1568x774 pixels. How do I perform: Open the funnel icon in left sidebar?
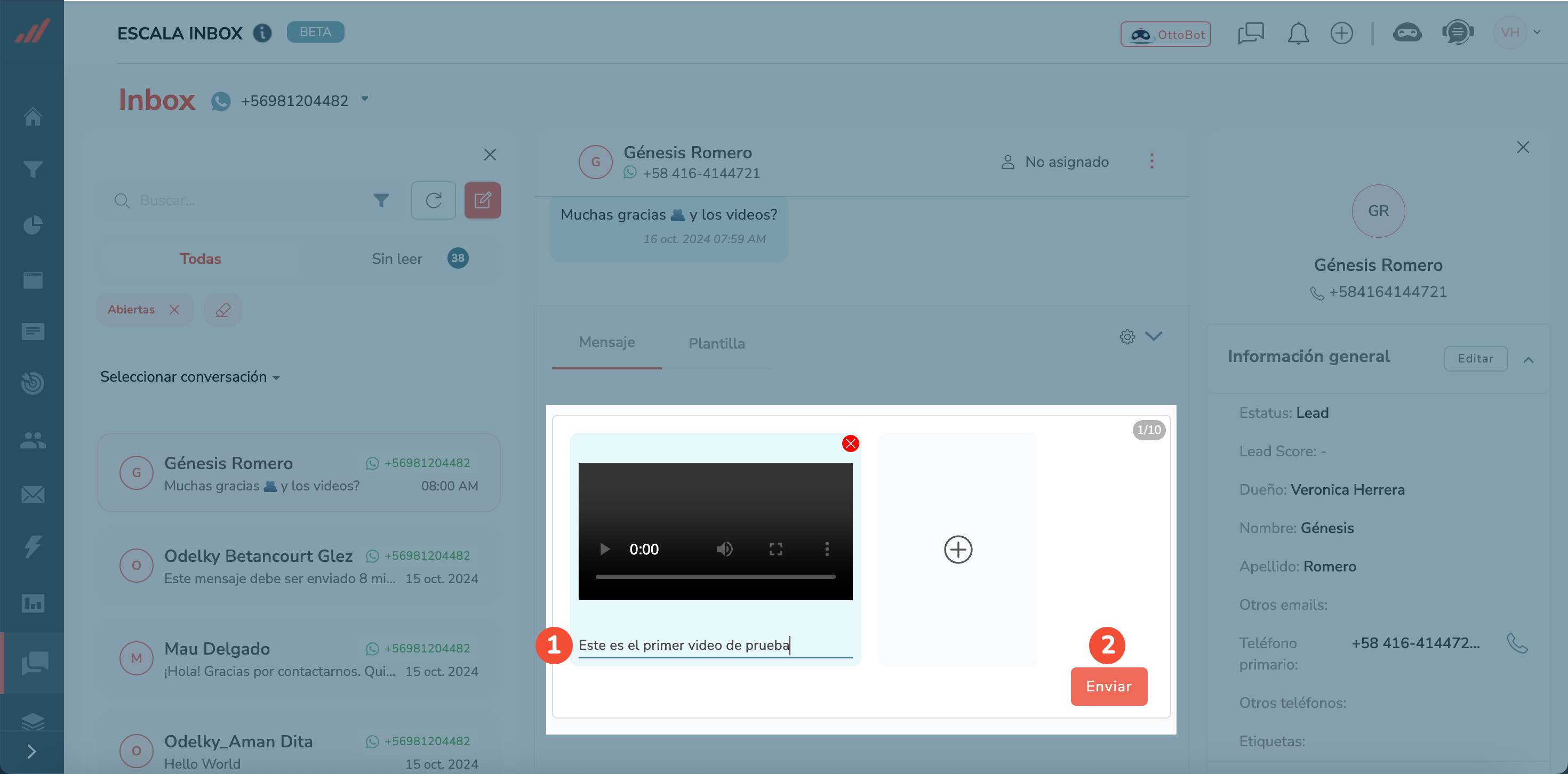33,169
